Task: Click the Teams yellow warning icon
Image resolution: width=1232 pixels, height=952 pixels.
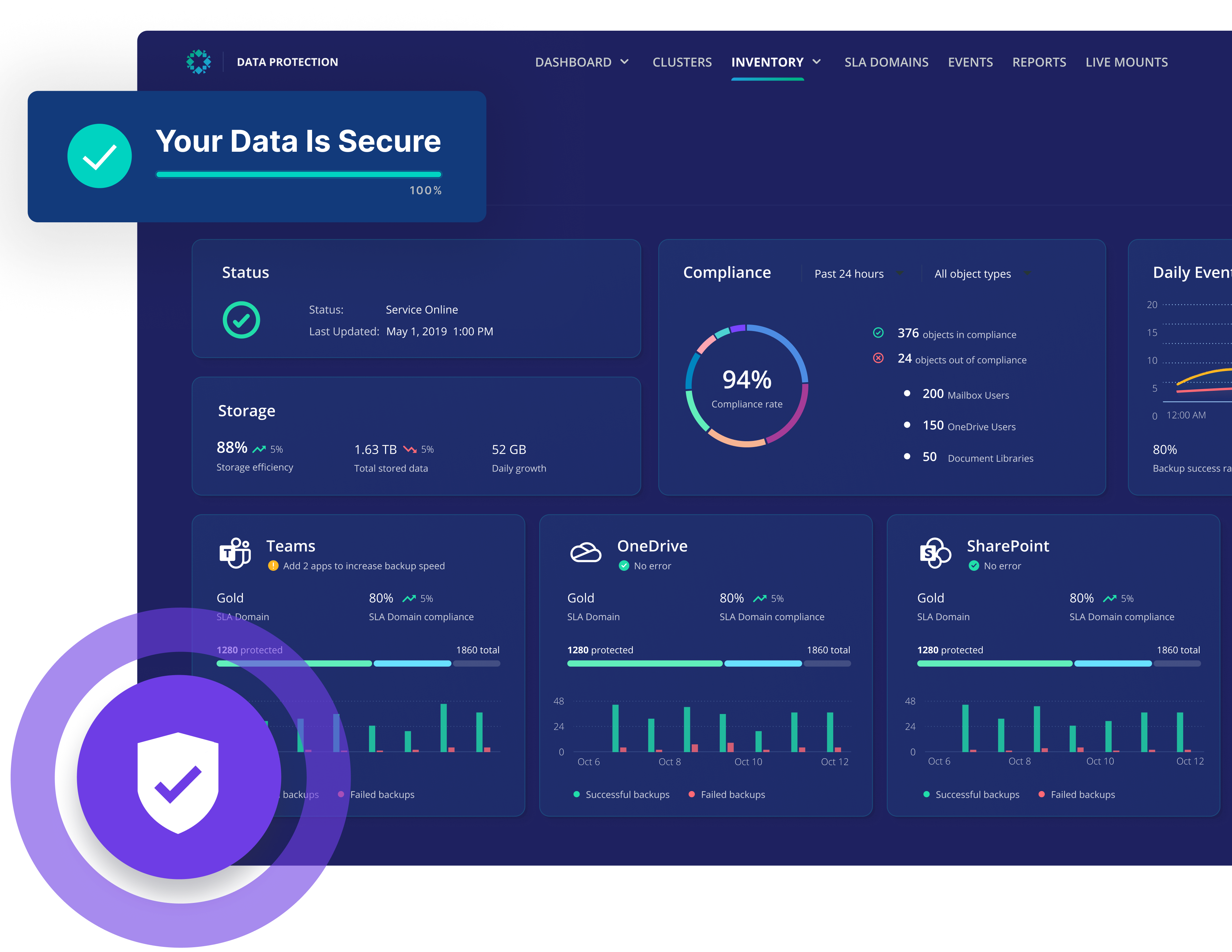Action: [x=273, y=566]
